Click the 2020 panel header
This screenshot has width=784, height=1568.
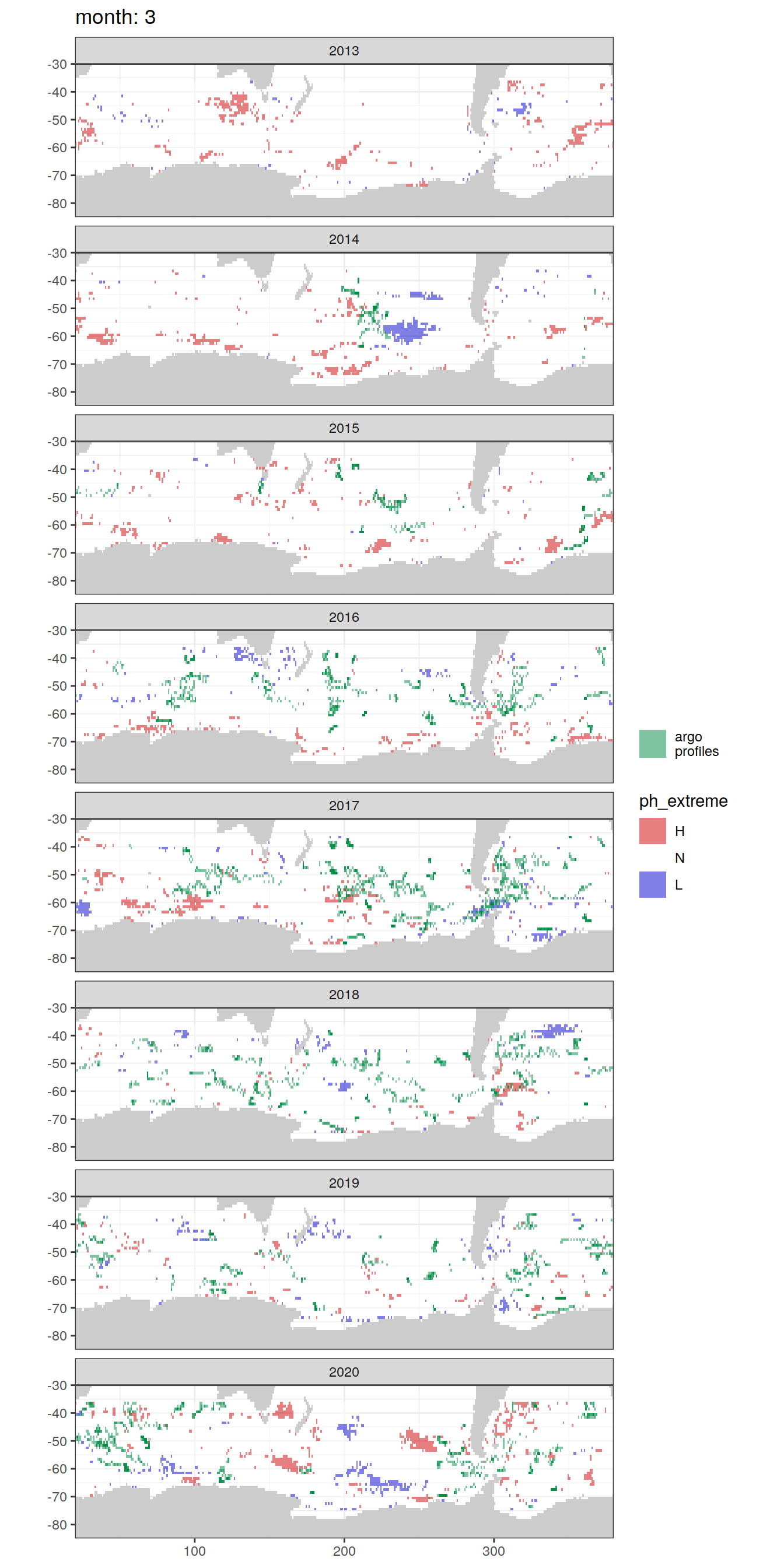point(344,1371)
